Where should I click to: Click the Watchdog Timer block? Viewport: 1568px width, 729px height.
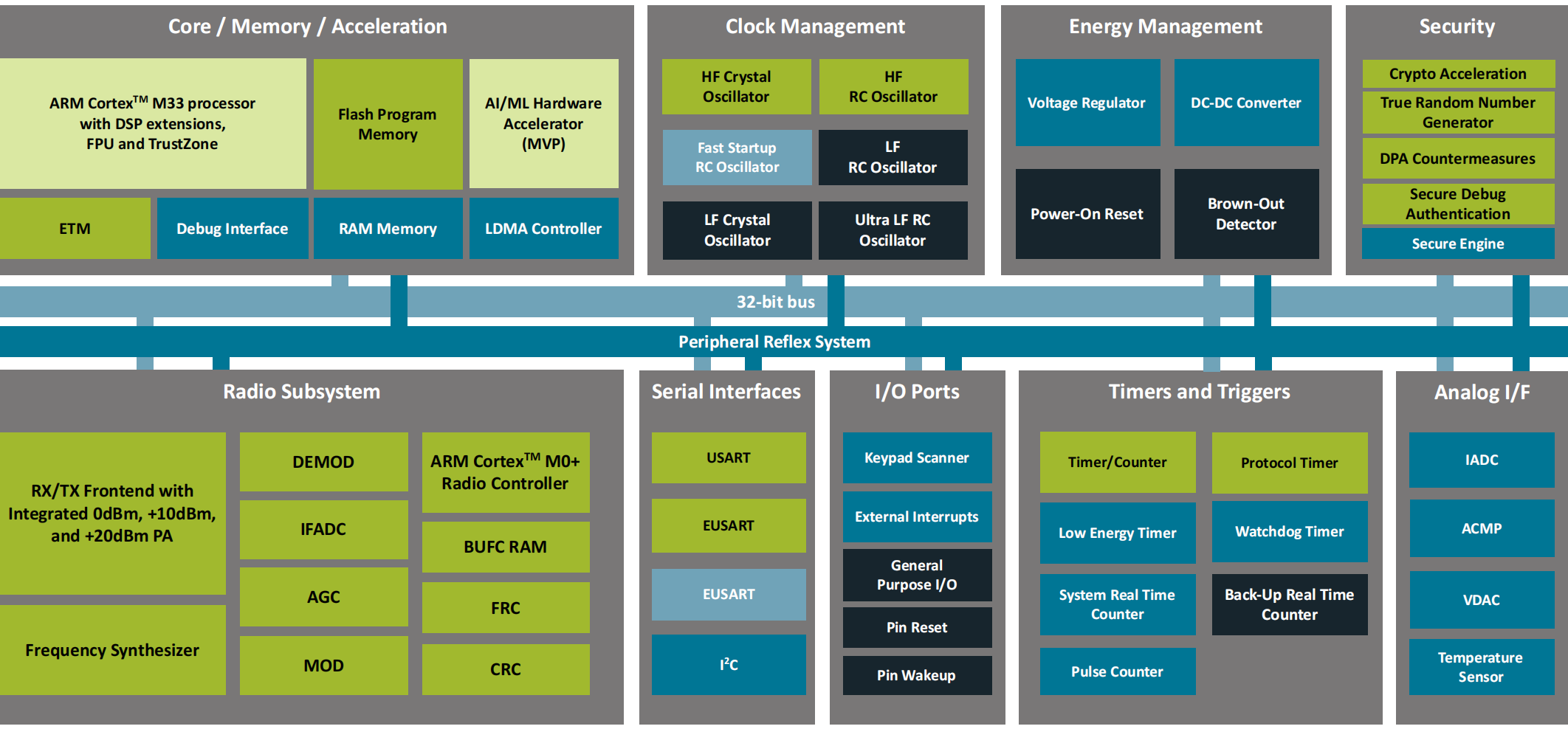pos(1290,531)
